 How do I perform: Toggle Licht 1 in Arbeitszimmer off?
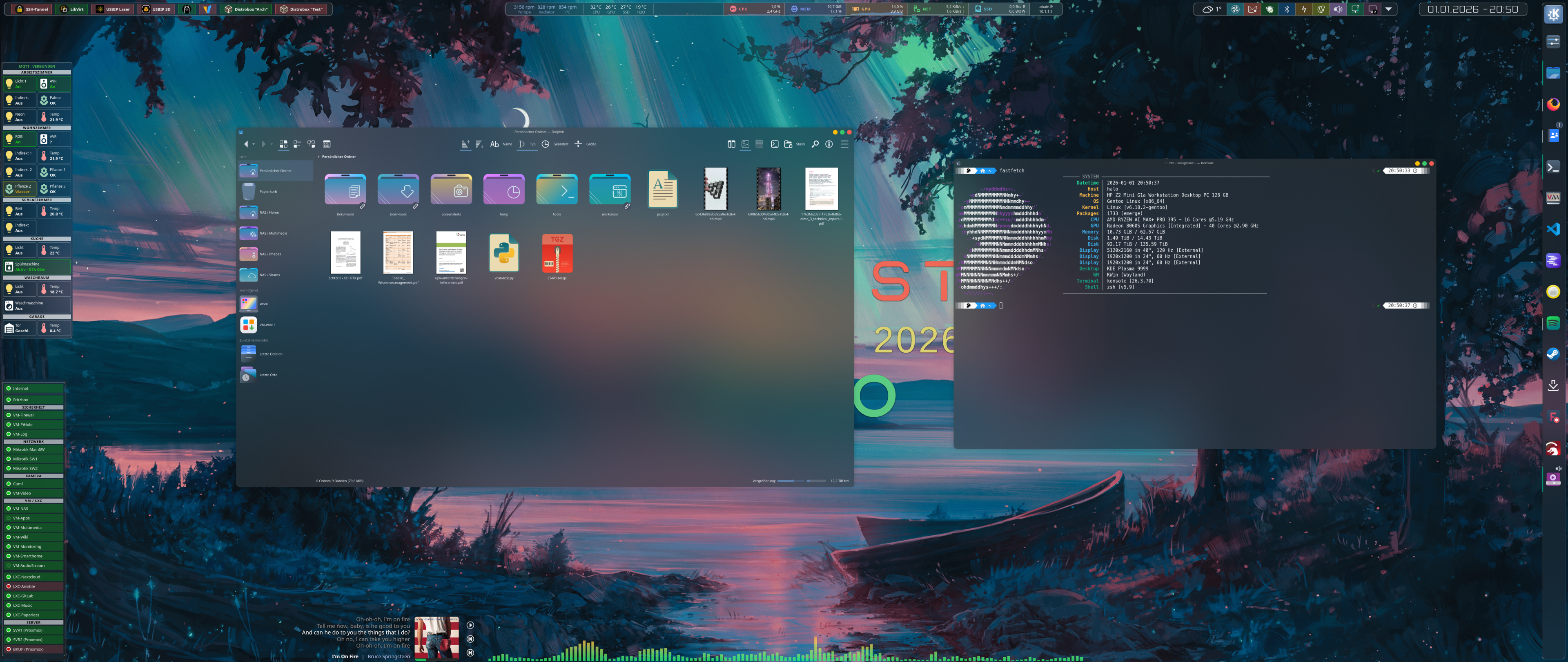(19, 83)
